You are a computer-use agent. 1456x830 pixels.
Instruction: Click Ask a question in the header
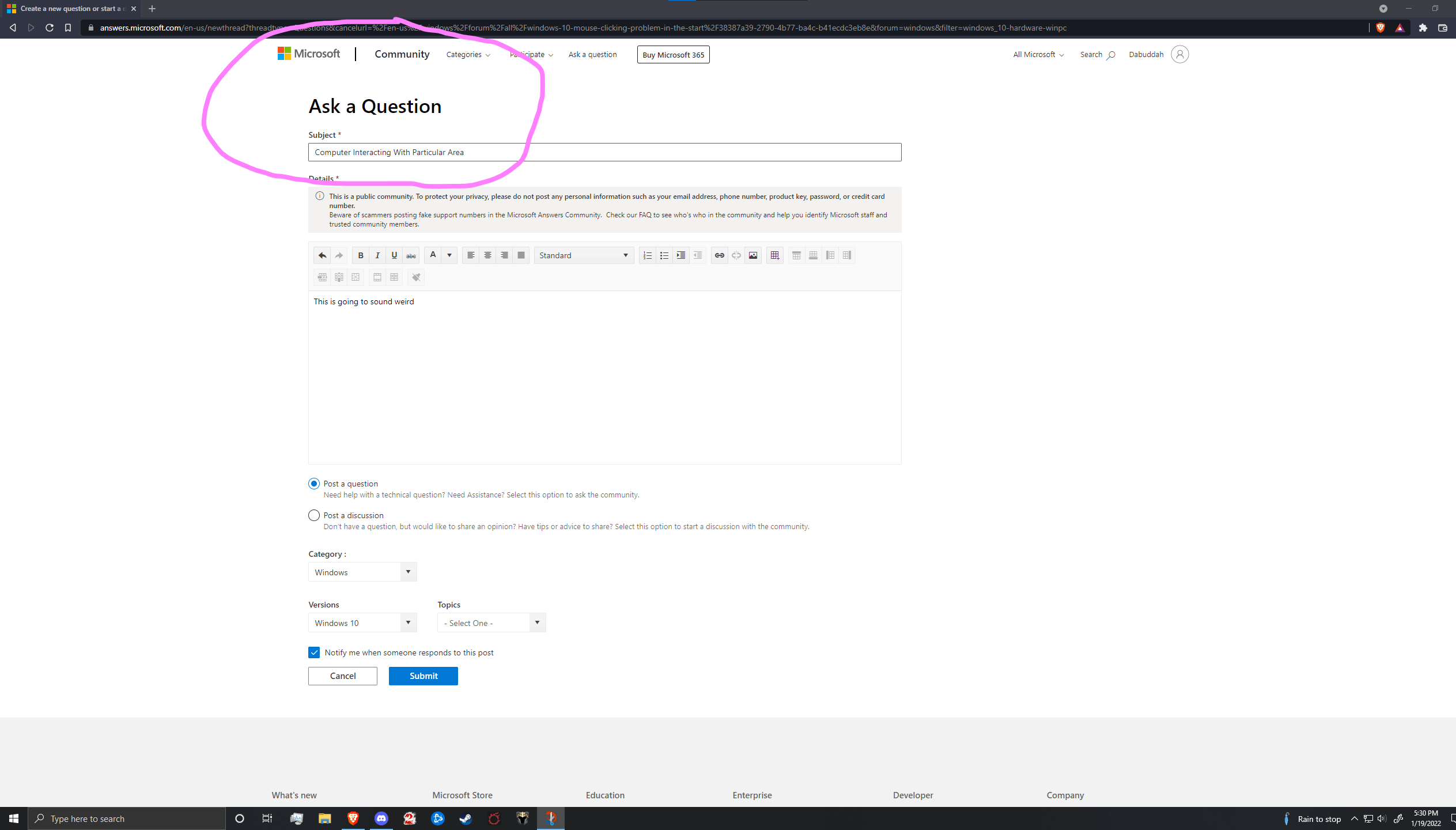point(592,54)
